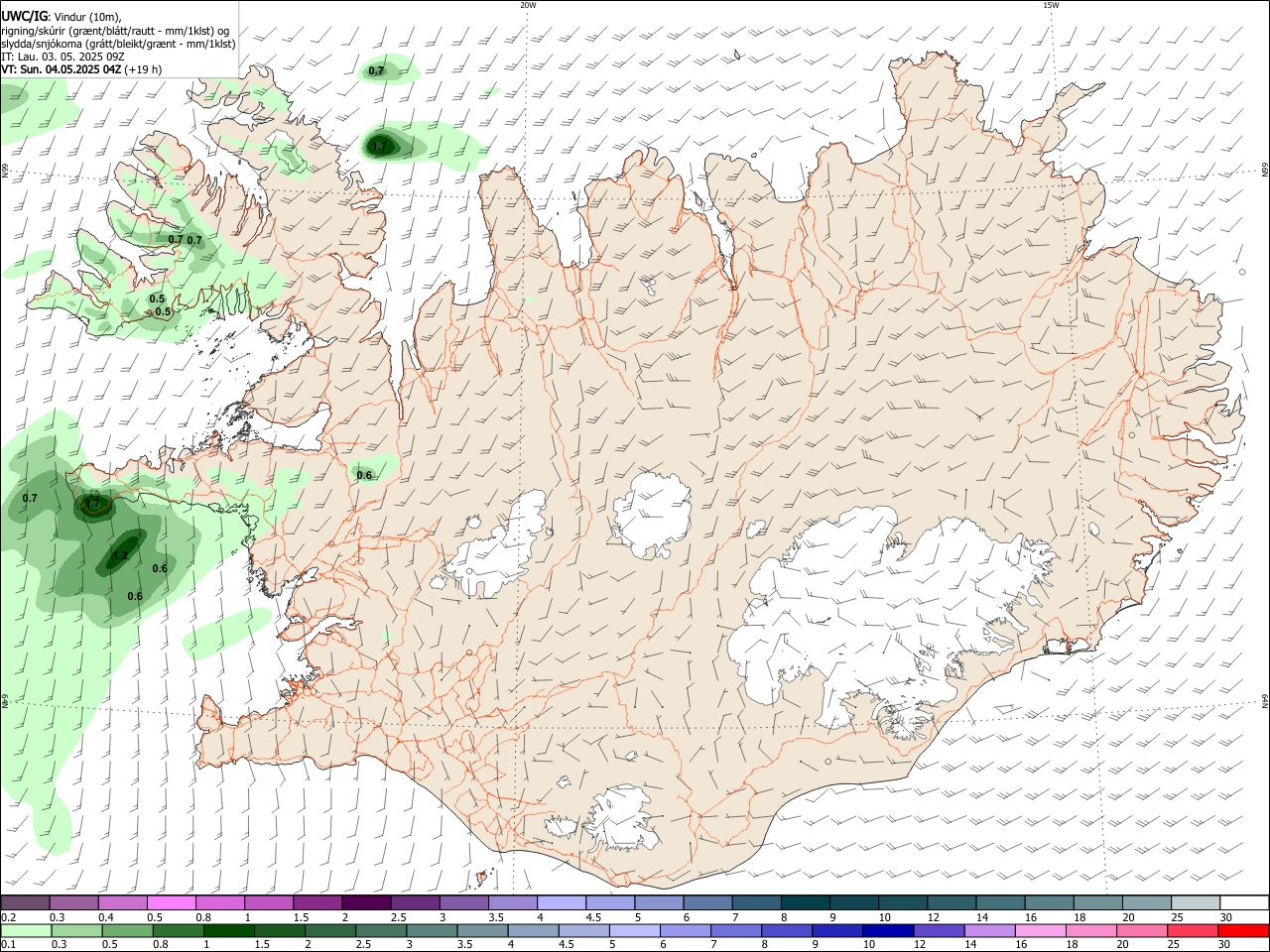Click the '15W' longitude label

(x=1051, y=5)
